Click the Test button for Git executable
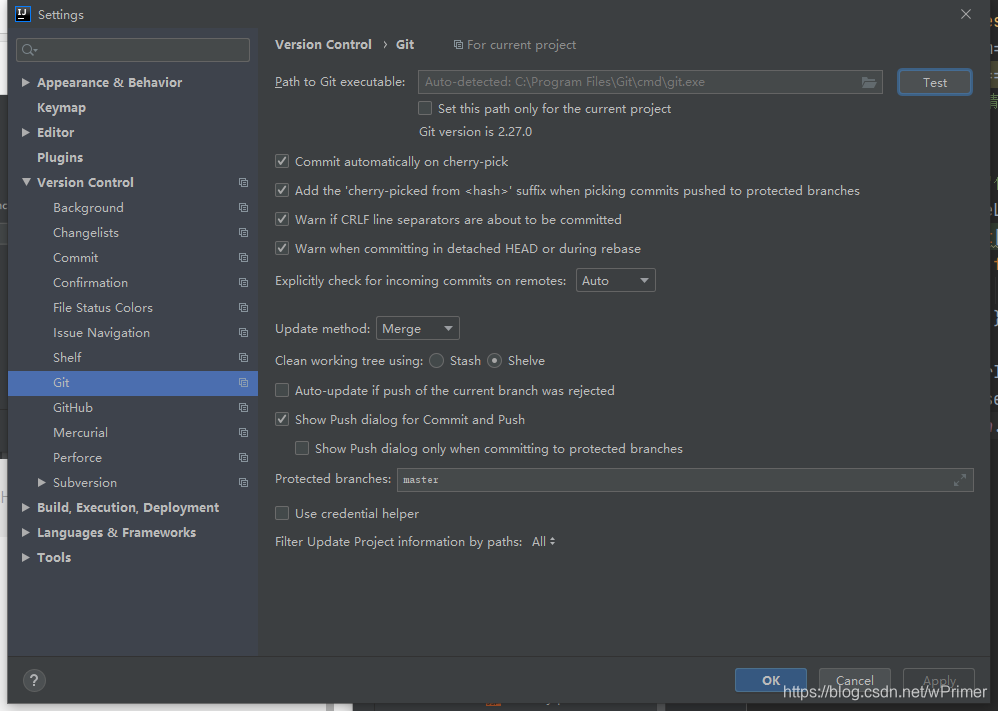The width and height of the screenshot is (998, 711). pyautogui.click(x=934, y=82)
